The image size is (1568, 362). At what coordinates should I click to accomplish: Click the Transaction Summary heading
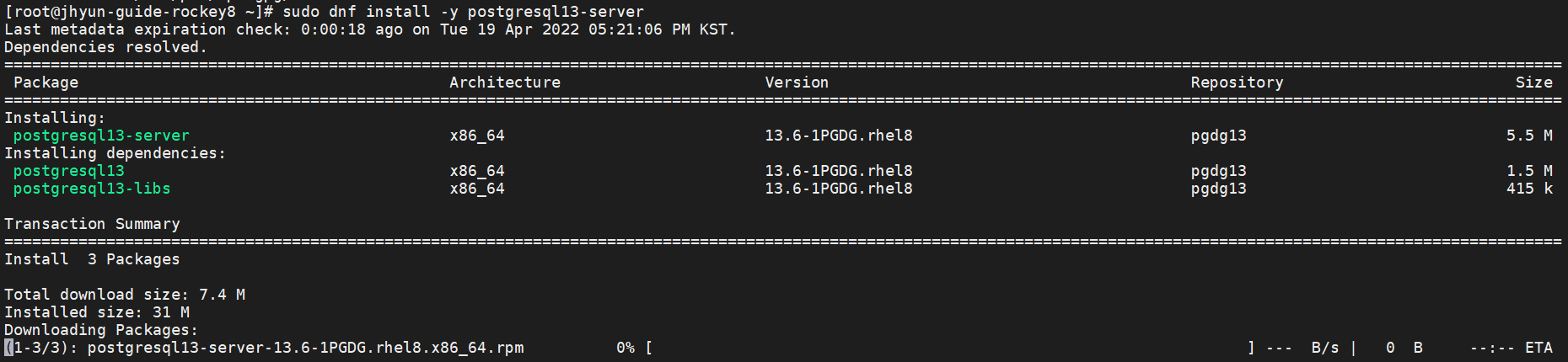click(92, 224)
